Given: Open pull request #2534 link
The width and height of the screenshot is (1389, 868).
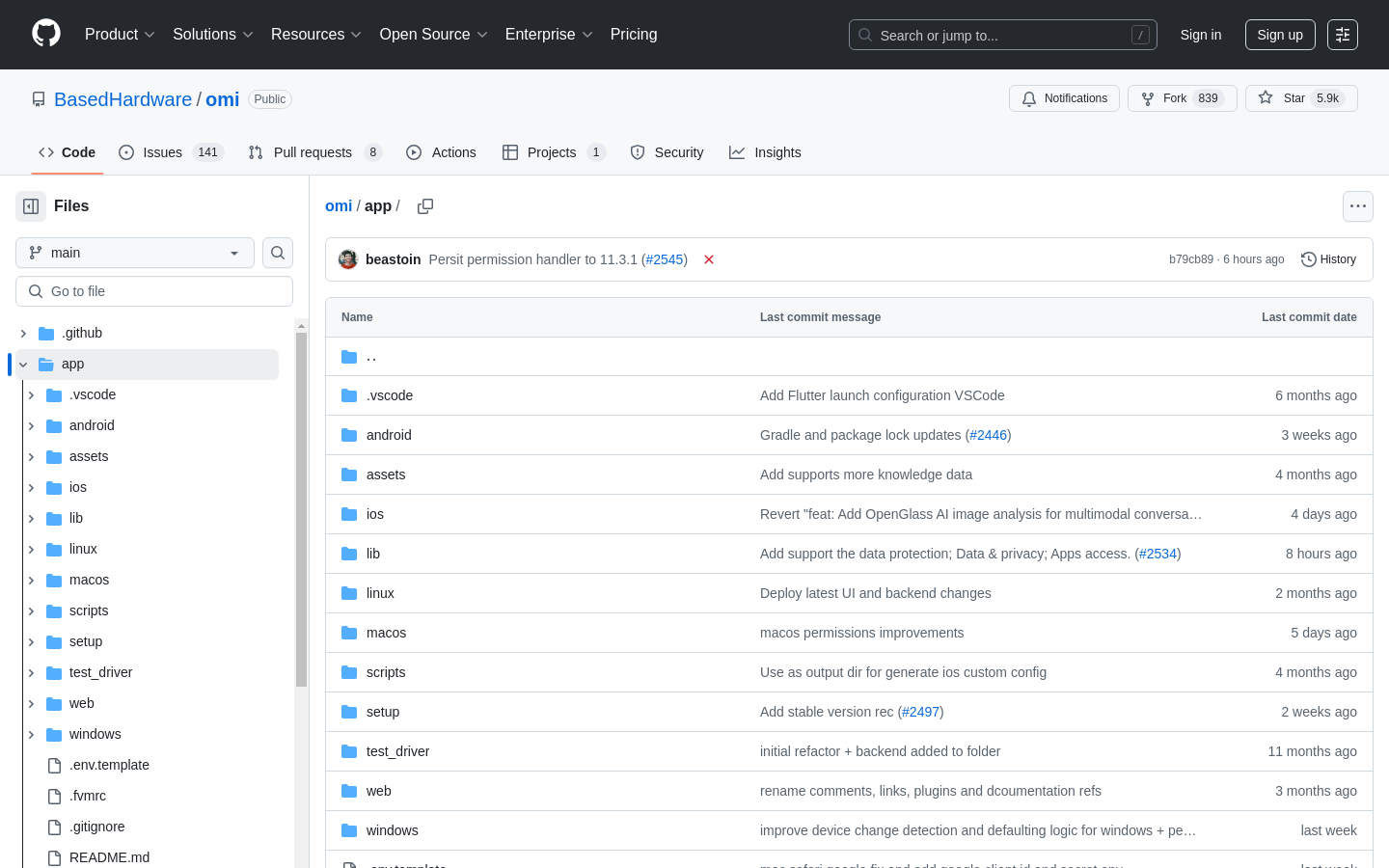Looking at the screenshot, I should (1157, 554).
